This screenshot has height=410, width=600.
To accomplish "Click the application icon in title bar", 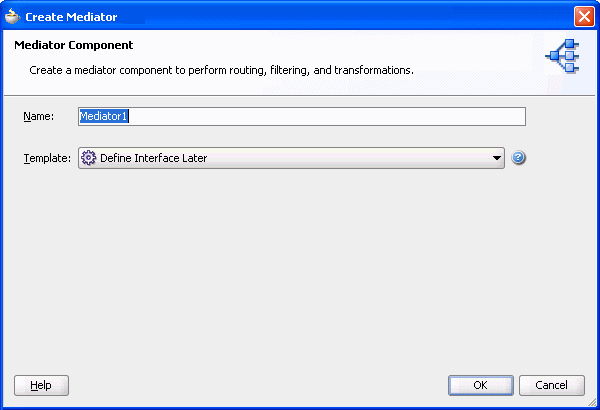I will pos(13,16).
